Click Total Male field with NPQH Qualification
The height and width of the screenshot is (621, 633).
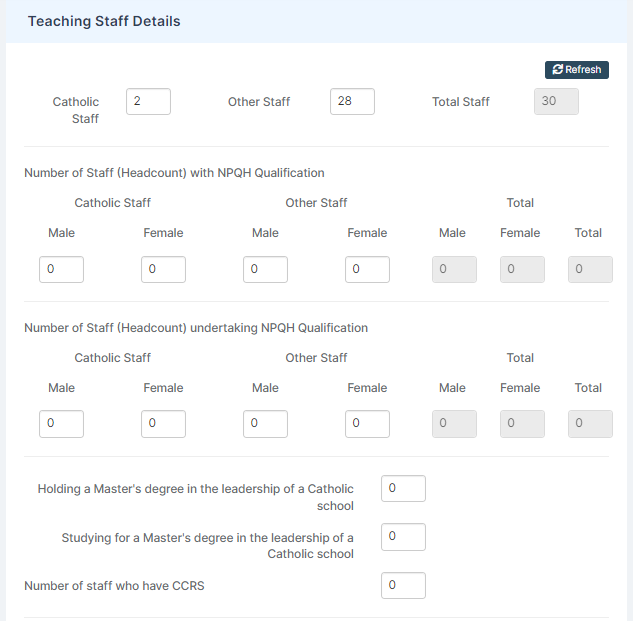click(454, 269)
